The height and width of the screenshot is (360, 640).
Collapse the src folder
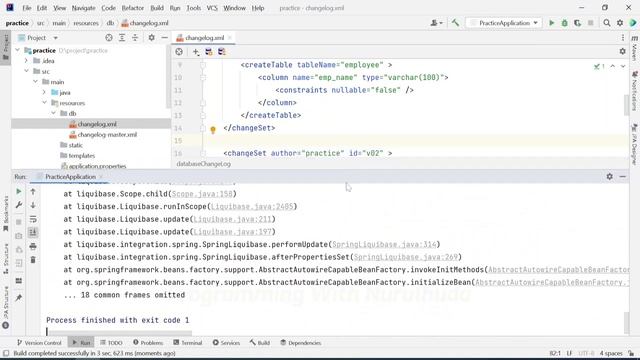point(27,71)
